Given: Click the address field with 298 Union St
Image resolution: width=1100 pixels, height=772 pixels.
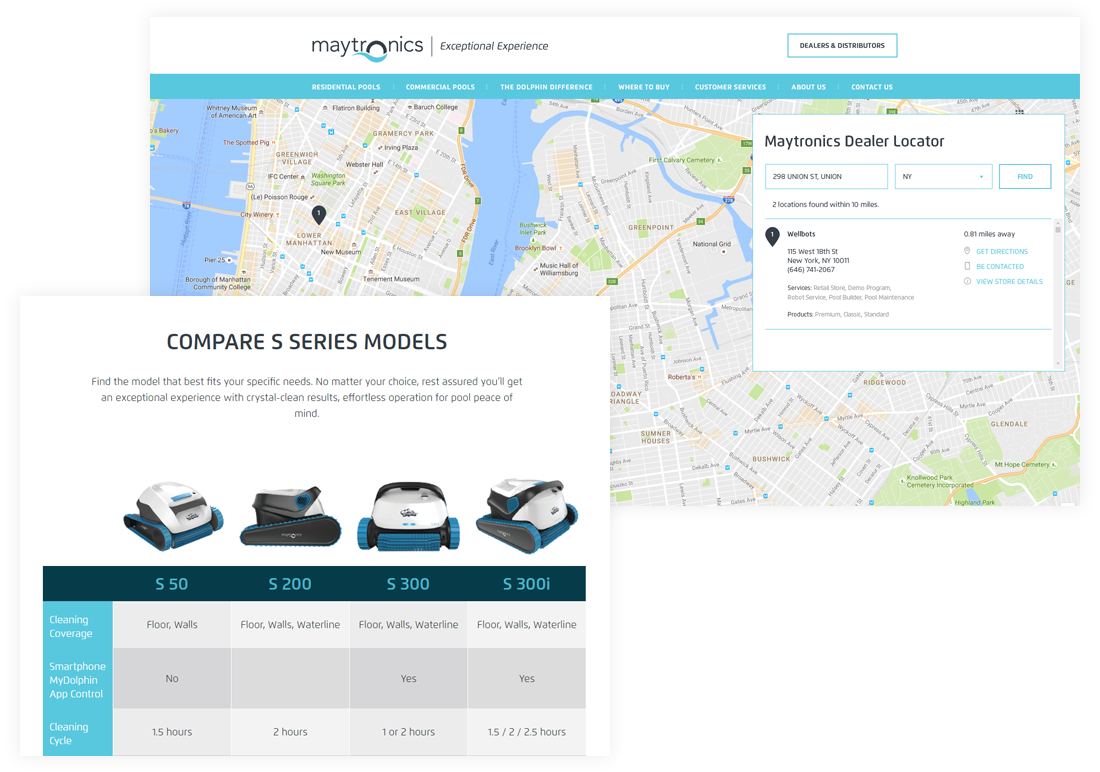Looking at the screenshot, I should (826, 176).
